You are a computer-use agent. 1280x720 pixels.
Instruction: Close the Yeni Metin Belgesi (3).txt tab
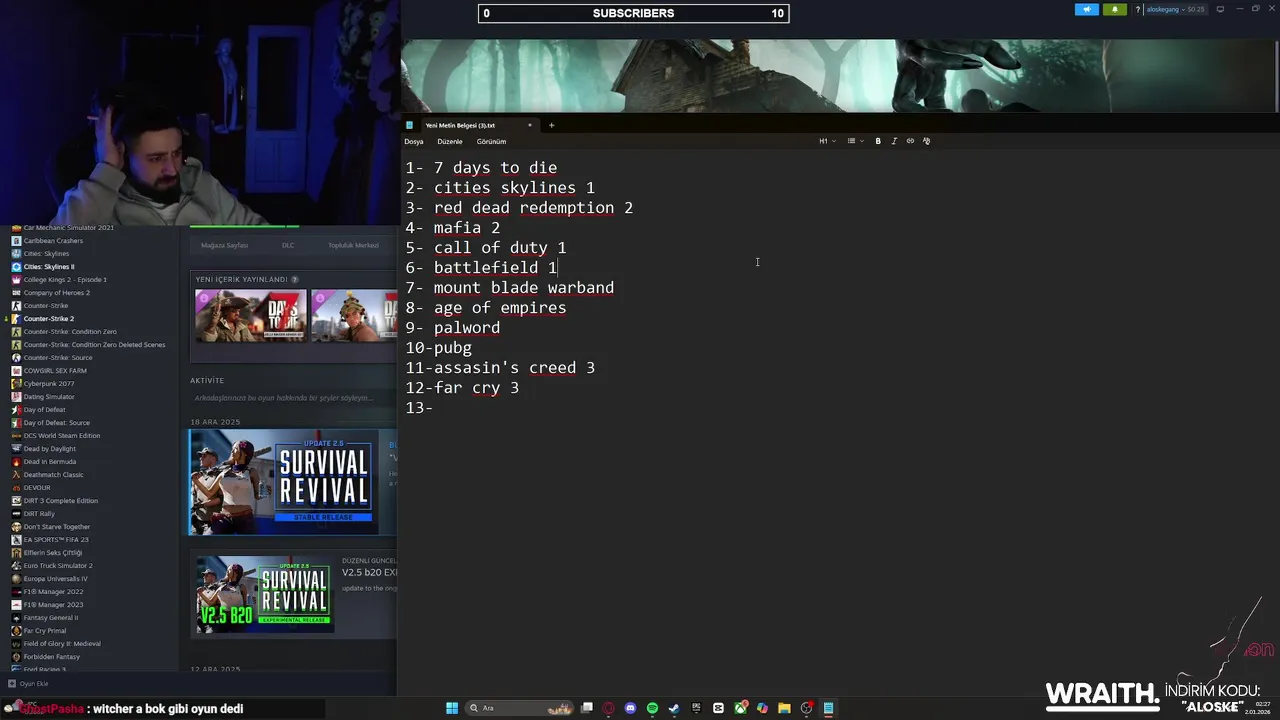pos(530,125)
